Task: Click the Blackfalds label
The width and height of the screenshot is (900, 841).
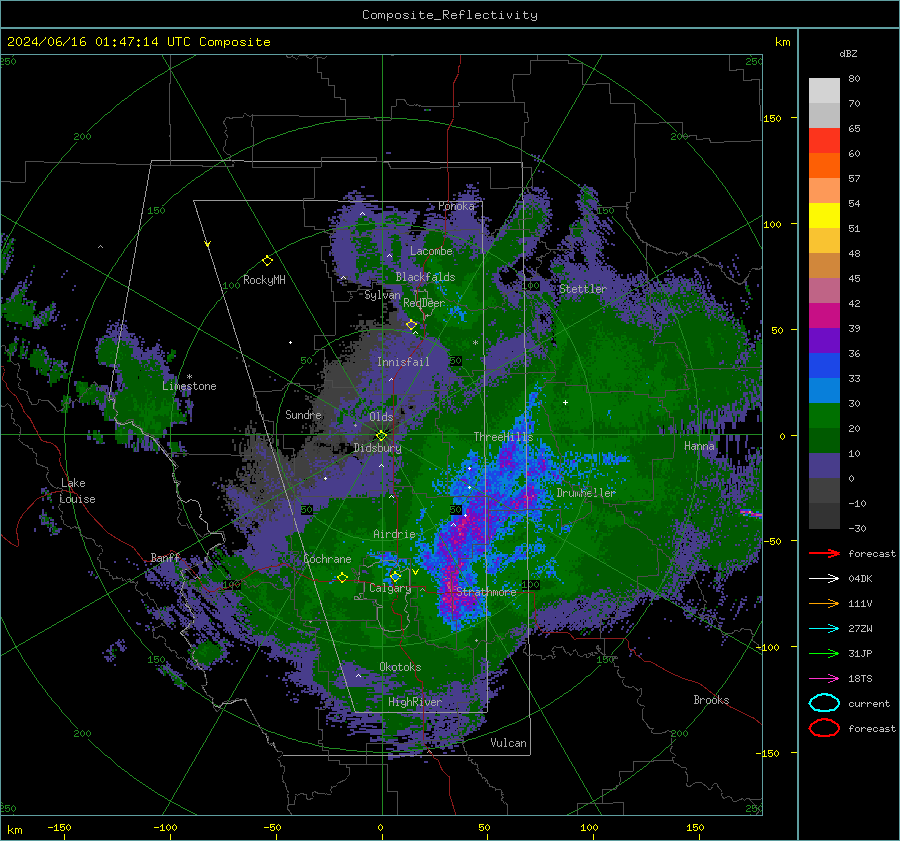Action: tap(425, 277)
